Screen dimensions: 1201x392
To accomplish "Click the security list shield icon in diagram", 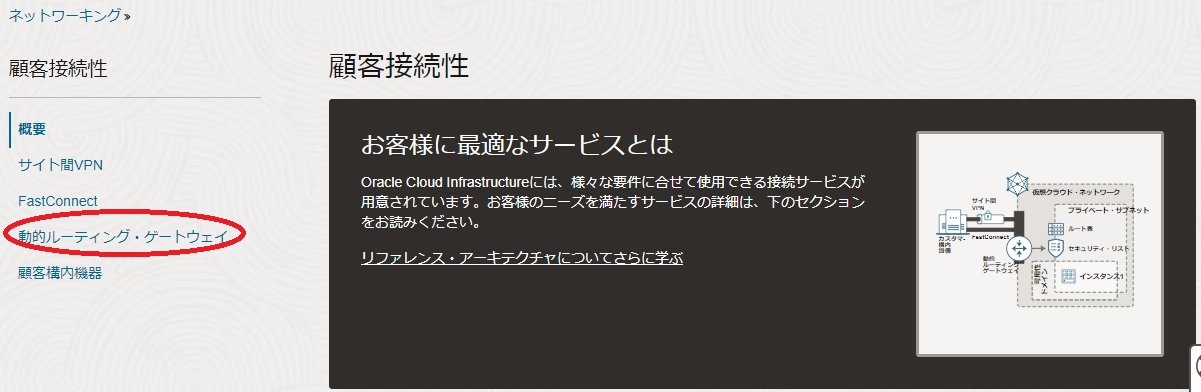I will [x=1056, y=248].
